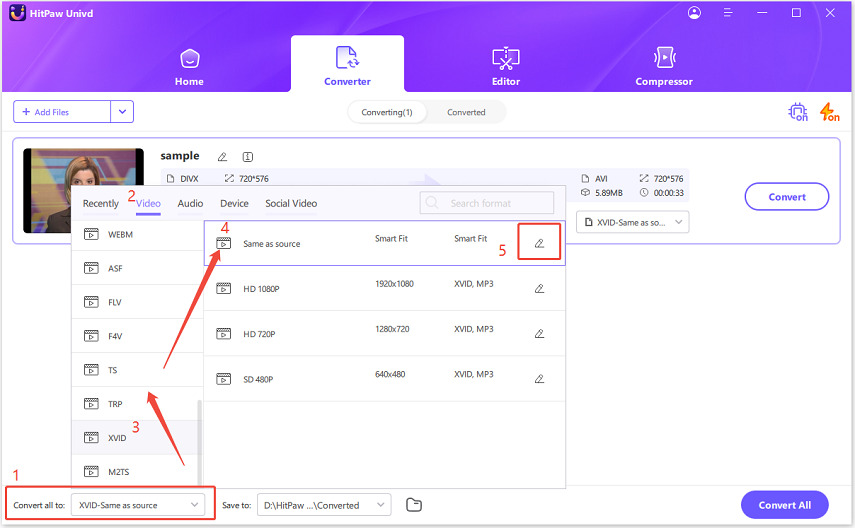The height and width of the screenshot is (528, 855).
Task: Select the Video format tab
Action: click(148, 203)
